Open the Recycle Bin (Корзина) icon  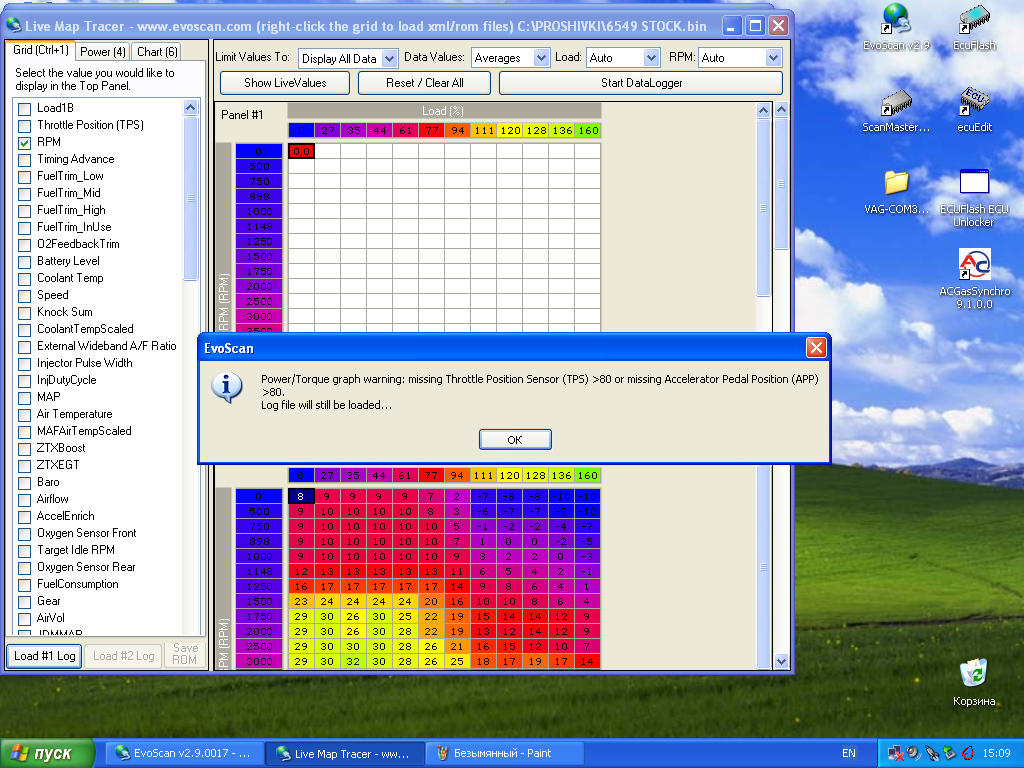click(974, 674)
